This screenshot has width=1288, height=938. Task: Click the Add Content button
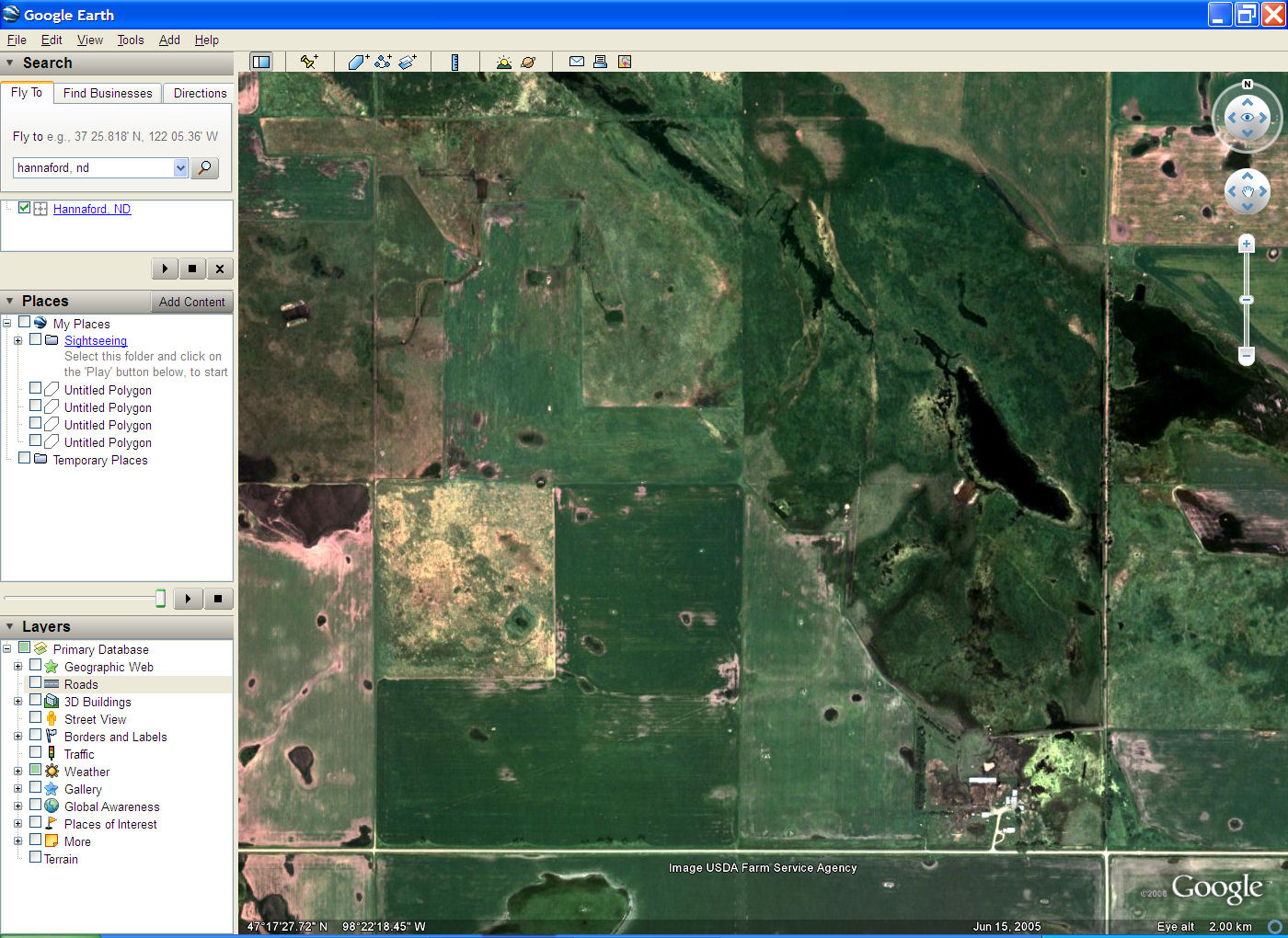point(191,302)
